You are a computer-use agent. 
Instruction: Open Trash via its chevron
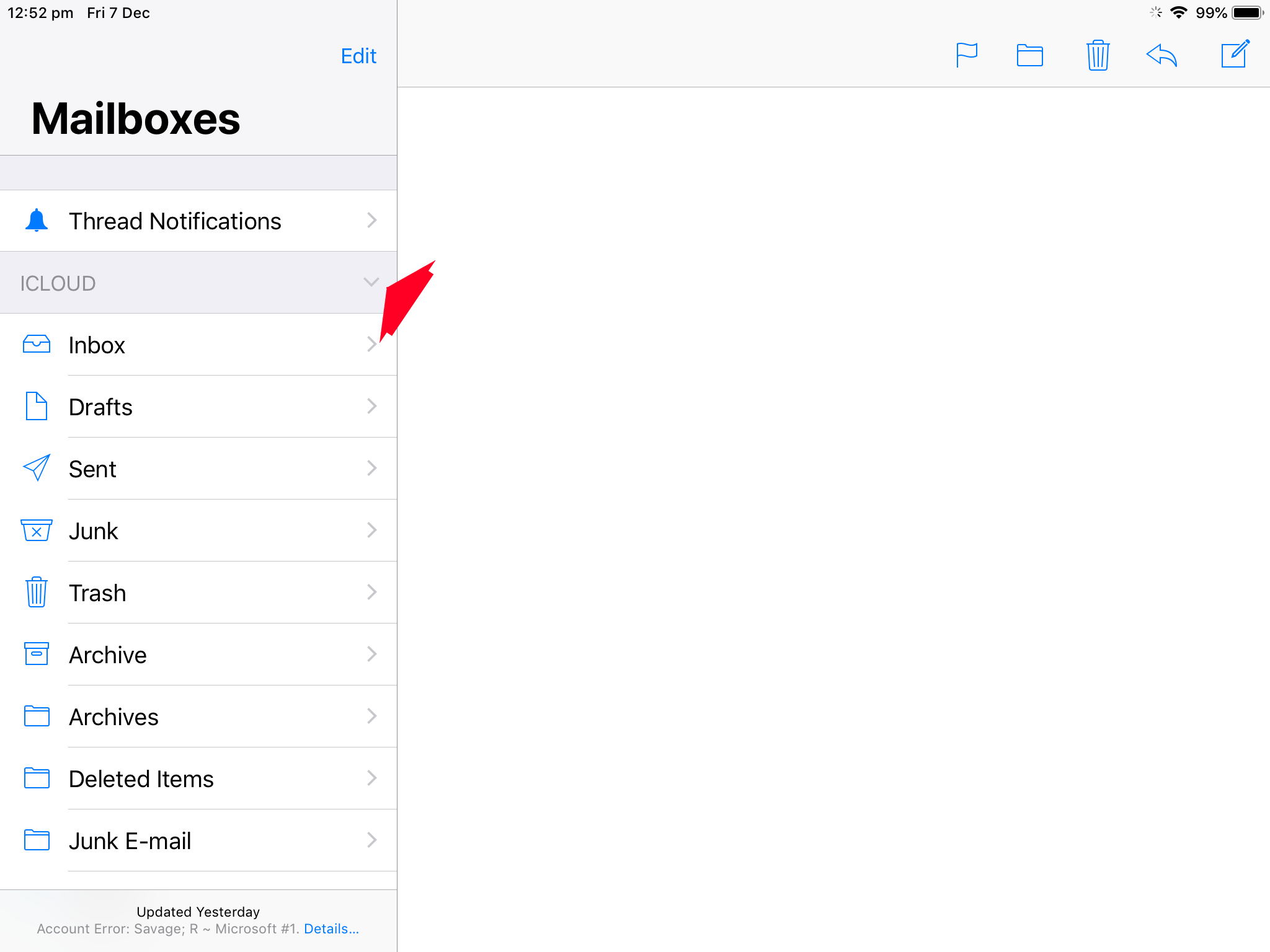coord(372,592)
